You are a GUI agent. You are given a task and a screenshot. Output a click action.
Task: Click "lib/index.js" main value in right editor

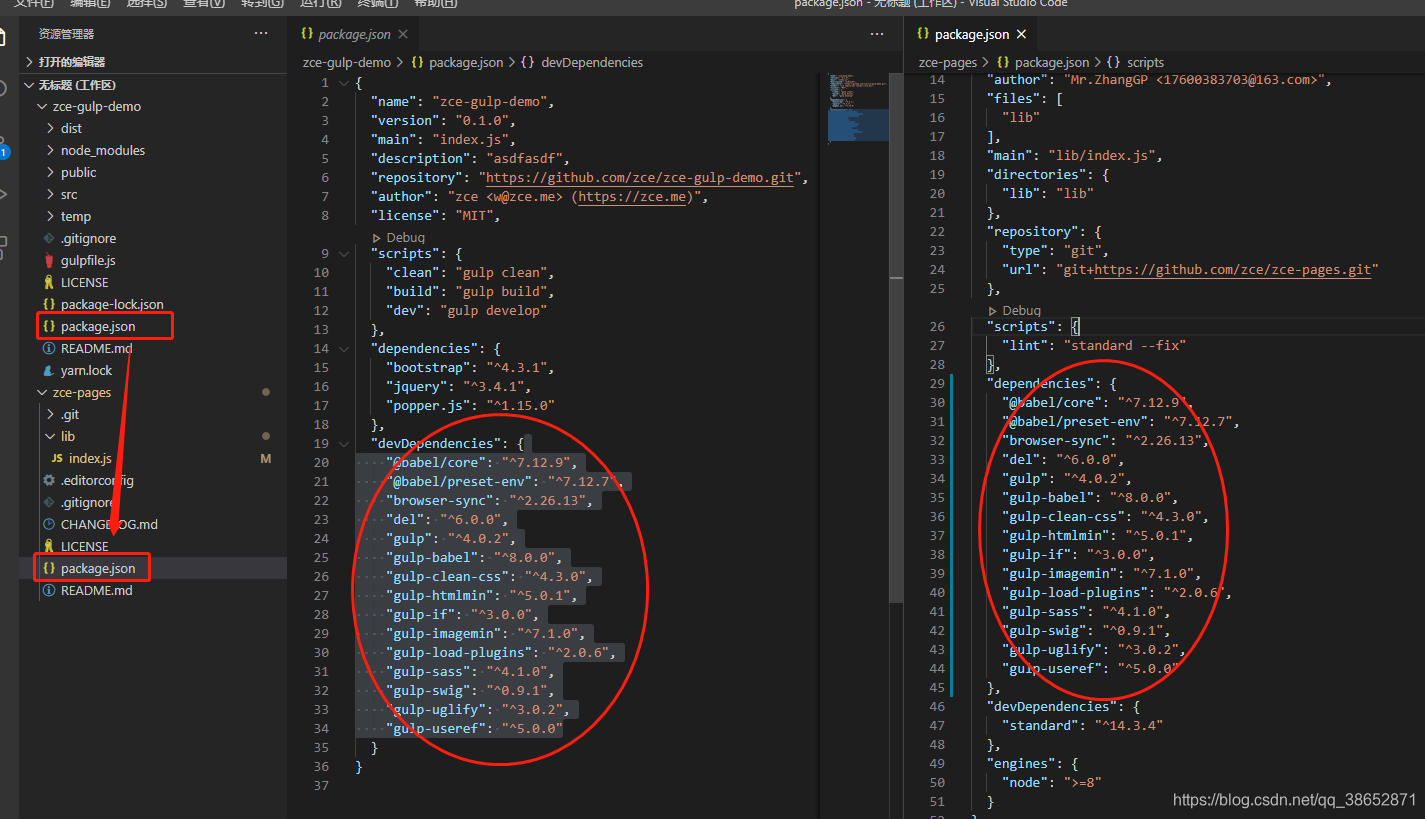(x=1101, y=155)
